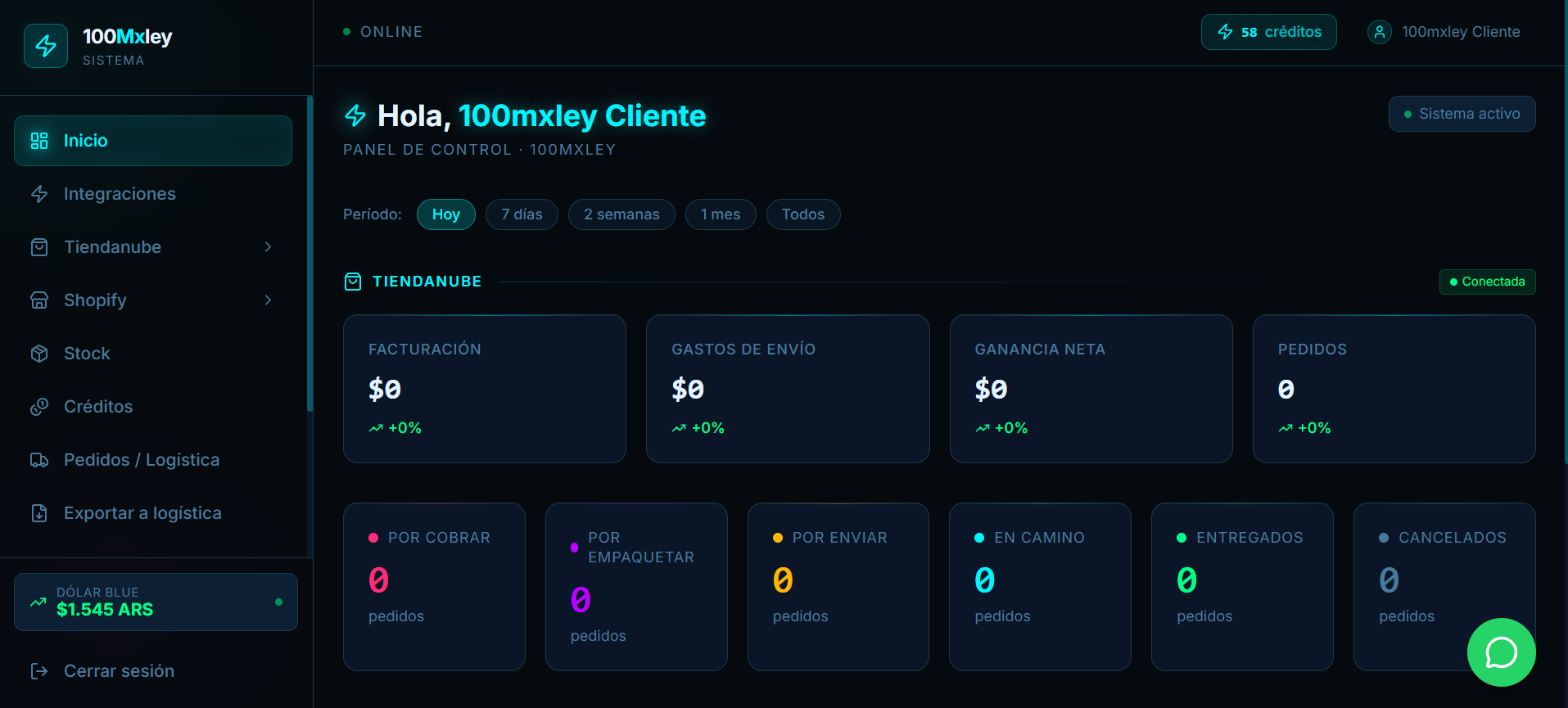This screenshot has height=708, width=1568.
Task: Click the Hola, 100mxley Cliente heading
Action: pos(541,115)
